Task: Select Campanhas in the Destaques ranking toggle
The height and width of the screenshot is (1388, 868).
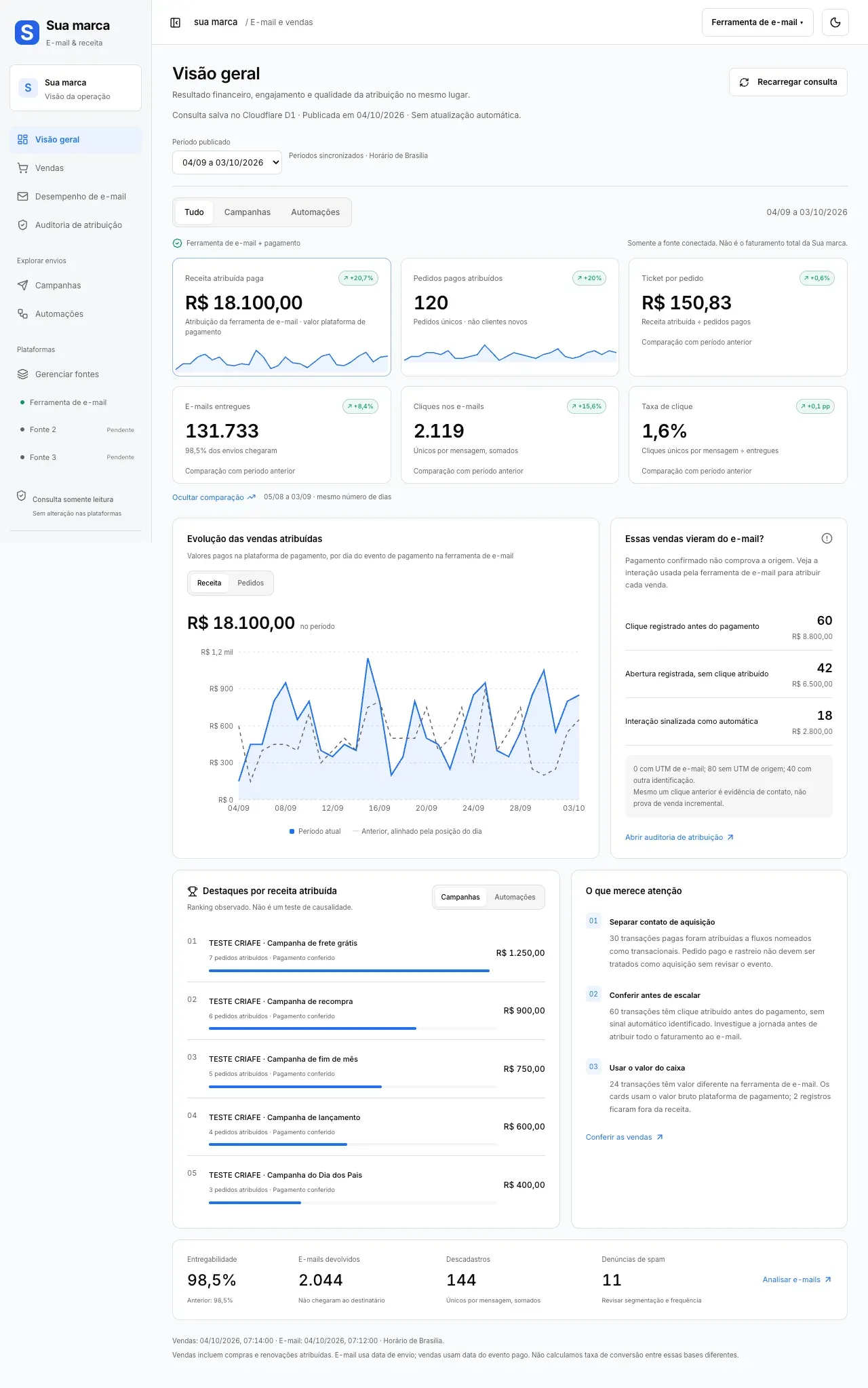Action: pyautogui.click(x=460, y=897)
